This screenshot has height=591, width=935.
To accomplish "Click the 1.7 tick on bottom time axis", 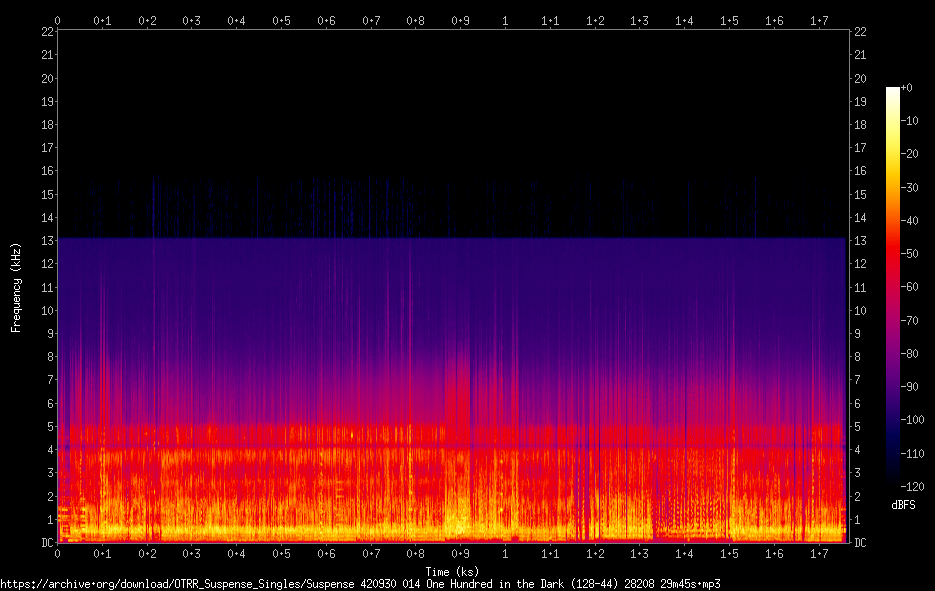I will pyautogui.click(x=819, y=553).
